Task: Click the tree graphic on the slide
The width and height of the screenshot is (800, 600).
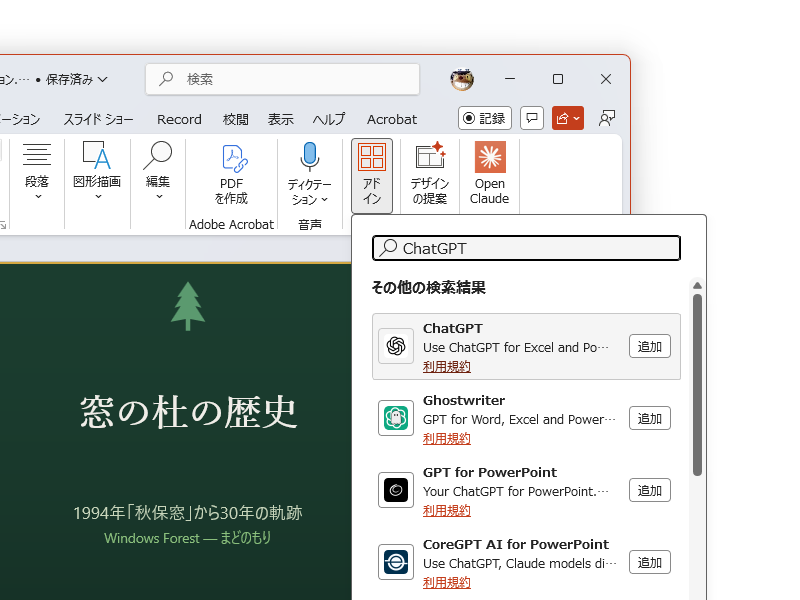Action: tap(188, 306)
